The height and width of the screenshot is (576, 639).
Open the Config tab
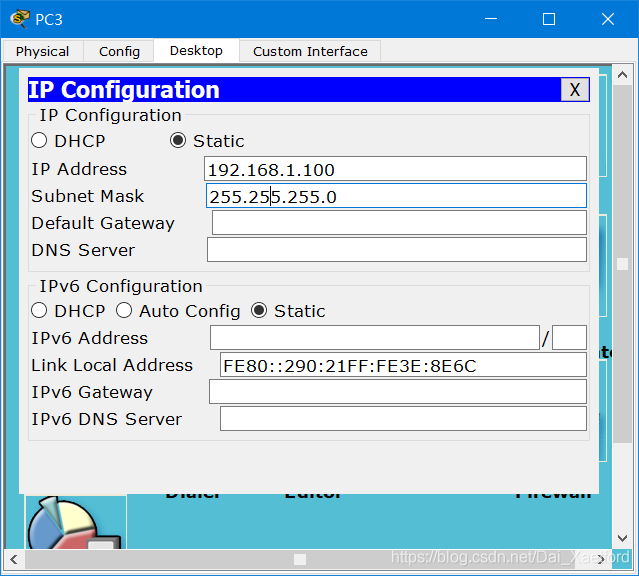[x=120, y=51]
